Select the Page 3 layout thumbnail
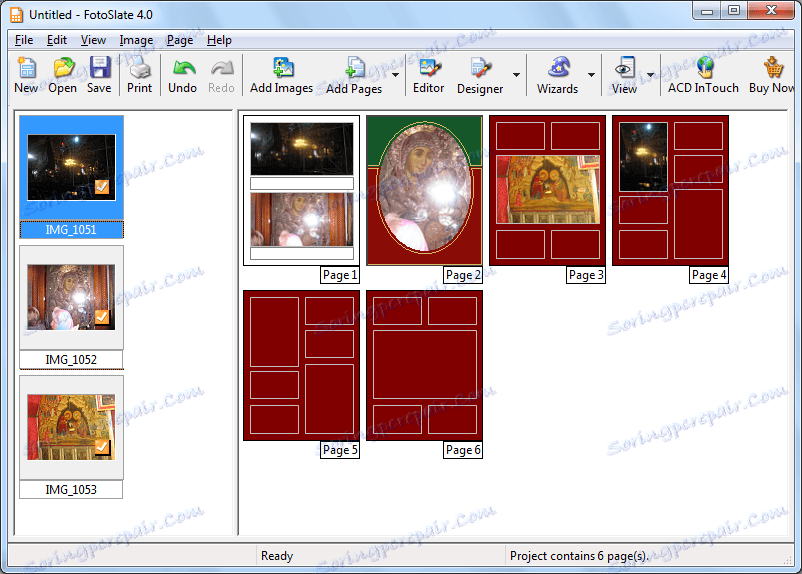802x574 pixels. (x=547, y=190)
